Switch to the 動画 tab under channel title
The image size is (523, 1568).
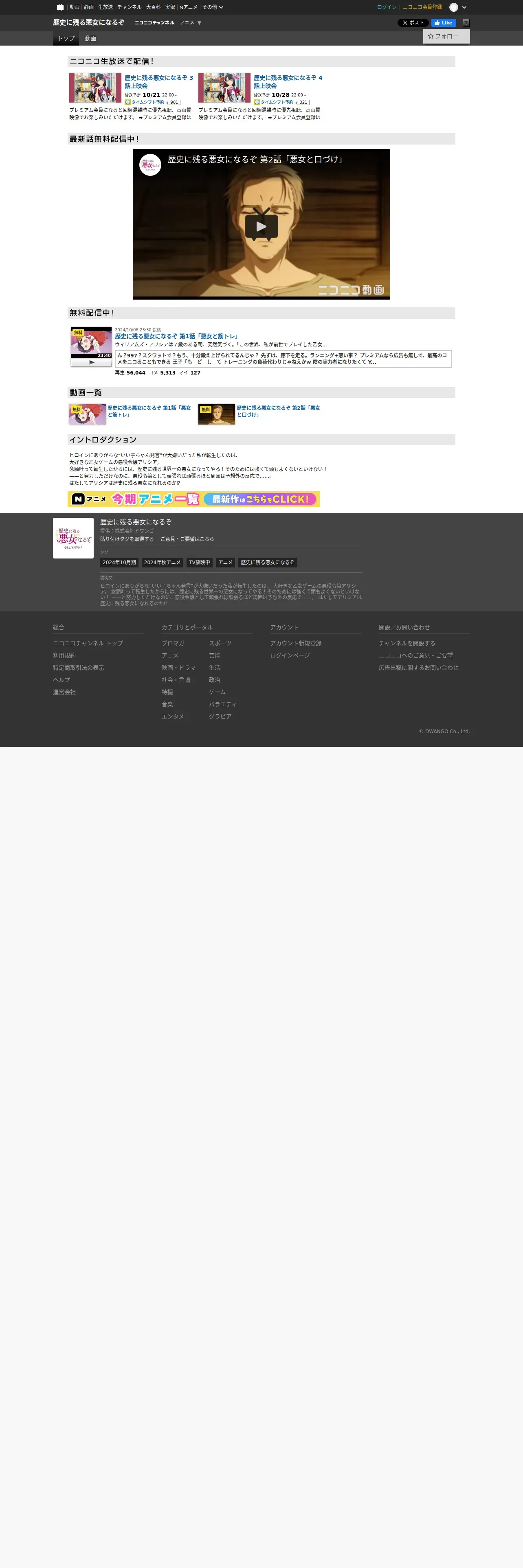point(90,38)
